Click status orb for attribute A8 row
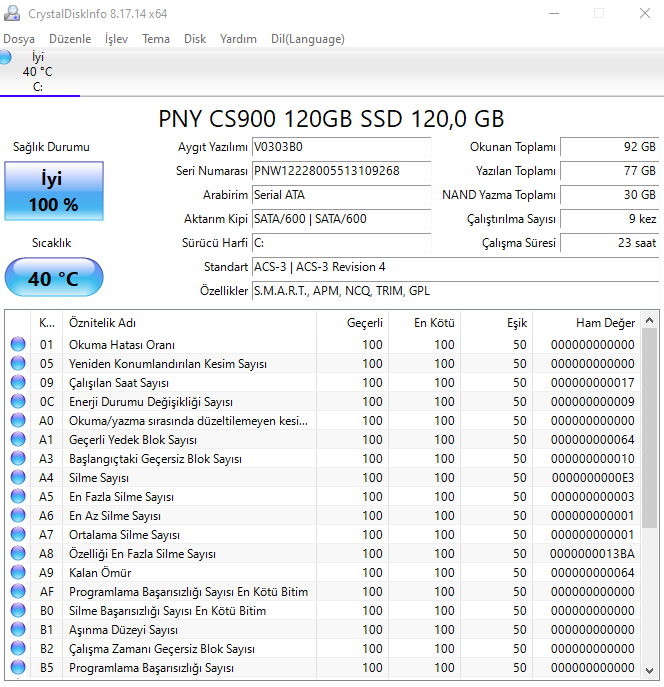The height and width of the screenshot is (687, 664). coord(18,553)
